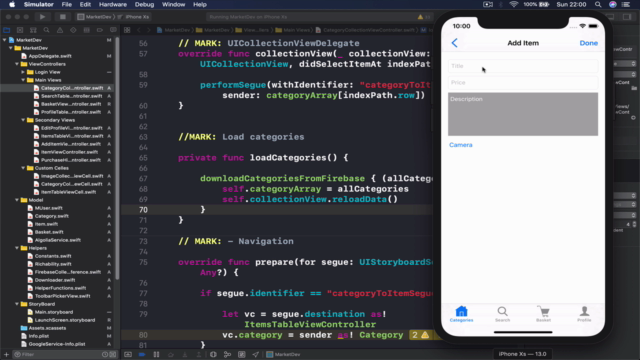Collapse the Model folder
The width and height of the screenshot is (640, 360).
pos(17,200)
